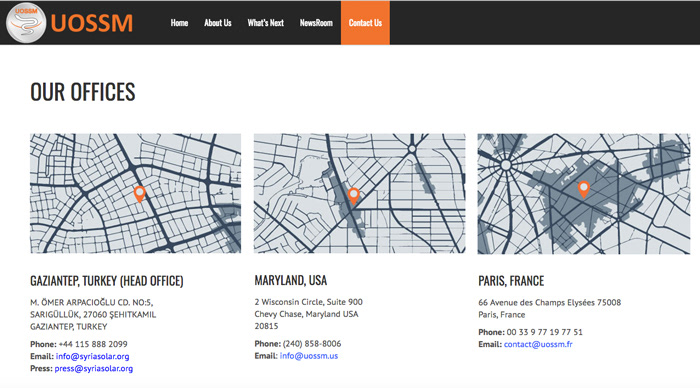Click the UOSSM round logo icon

coord(26,23)
